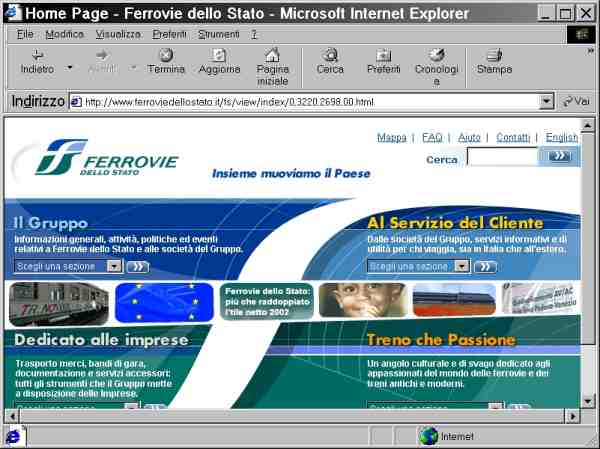Click the horizontal scrollbar right arrow
This screenshot has height=449, width=600.
tap(572, 416)
